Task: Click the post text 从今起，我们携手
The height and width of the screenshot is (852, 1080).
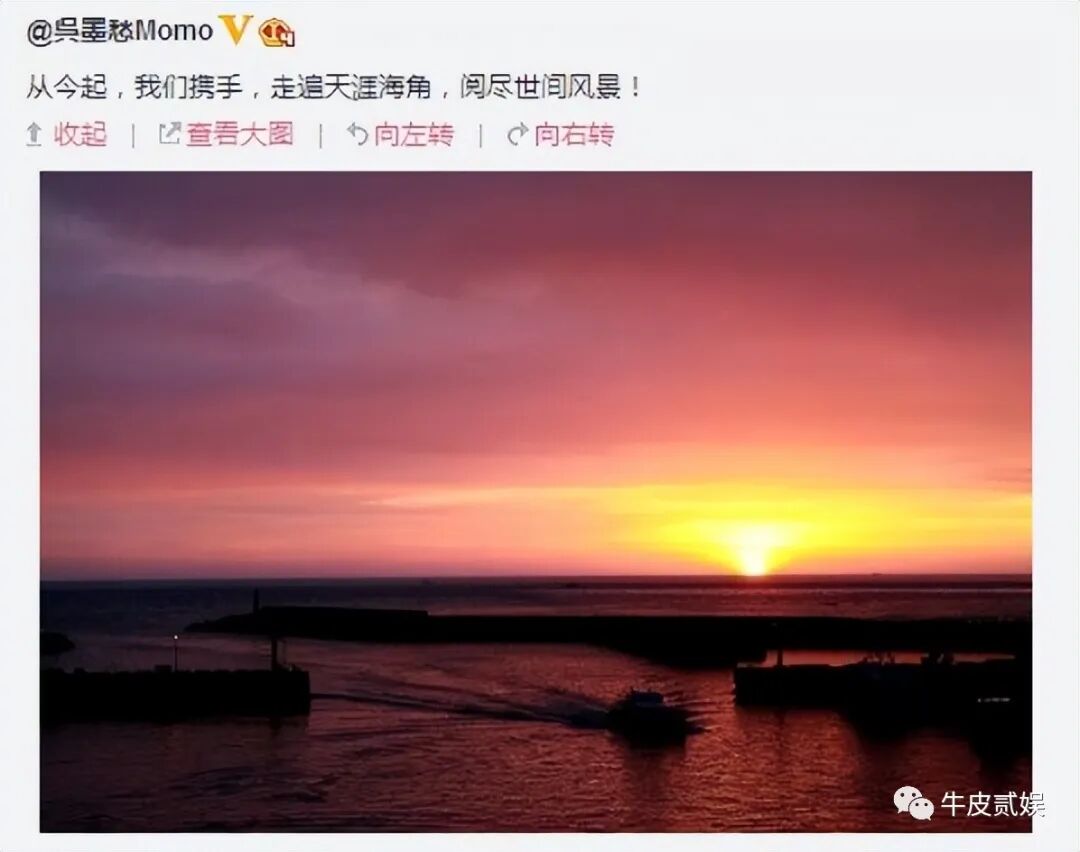Action: coord(135,87)
